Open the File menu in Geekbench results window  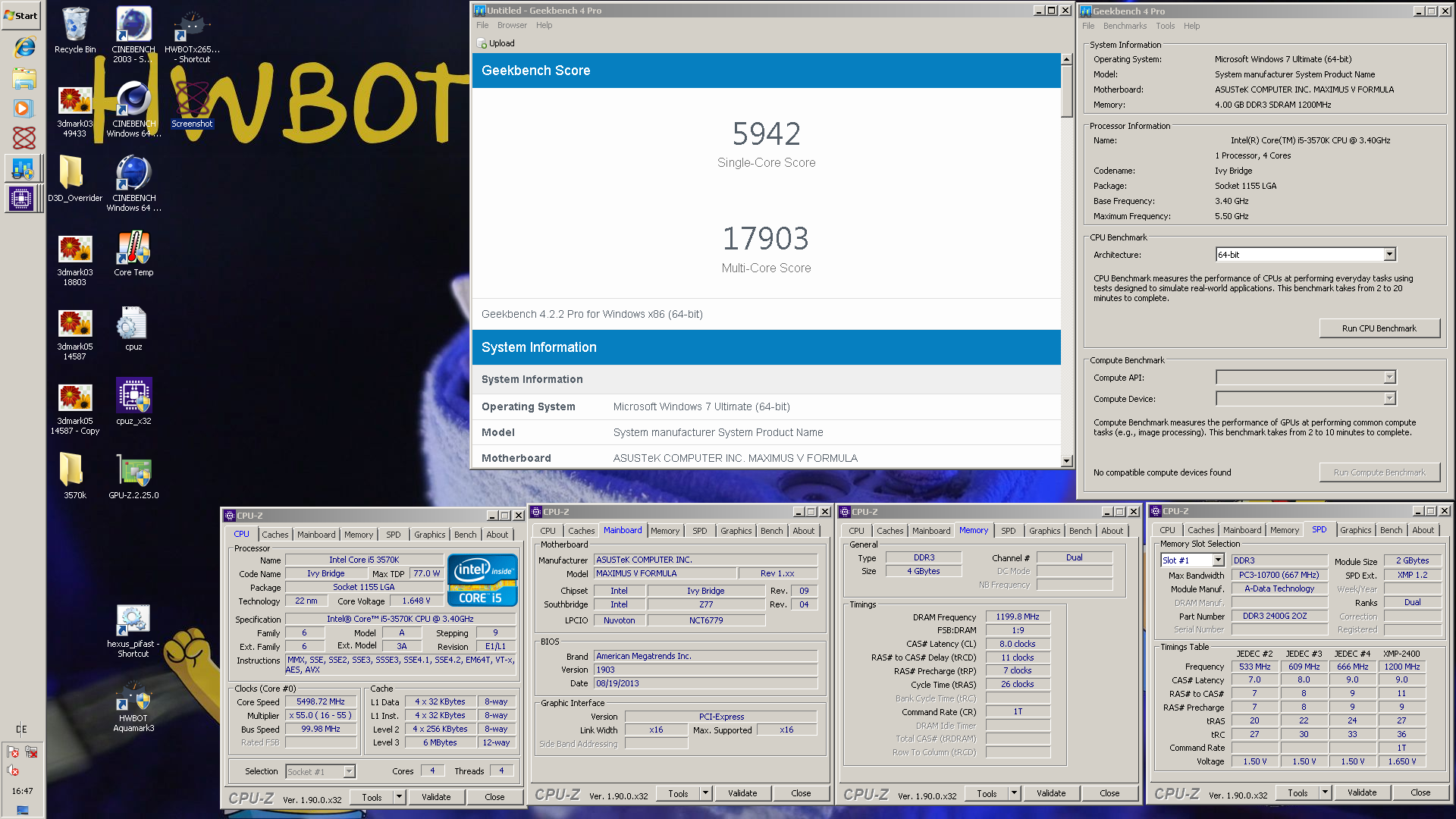[x=482, y=25]
